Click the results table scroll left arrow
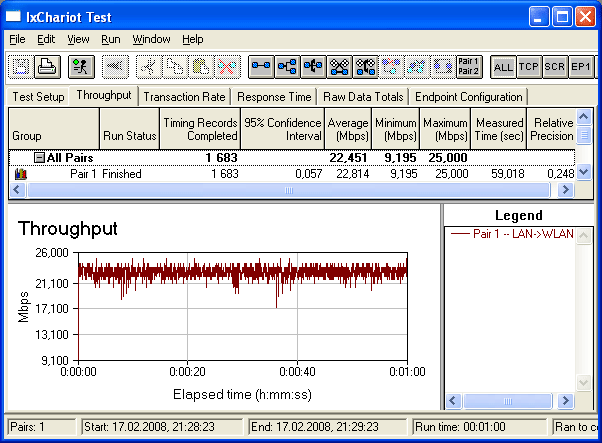Image resolution: width=602 pixels, height=443 pixels. [x=17, y=190]
